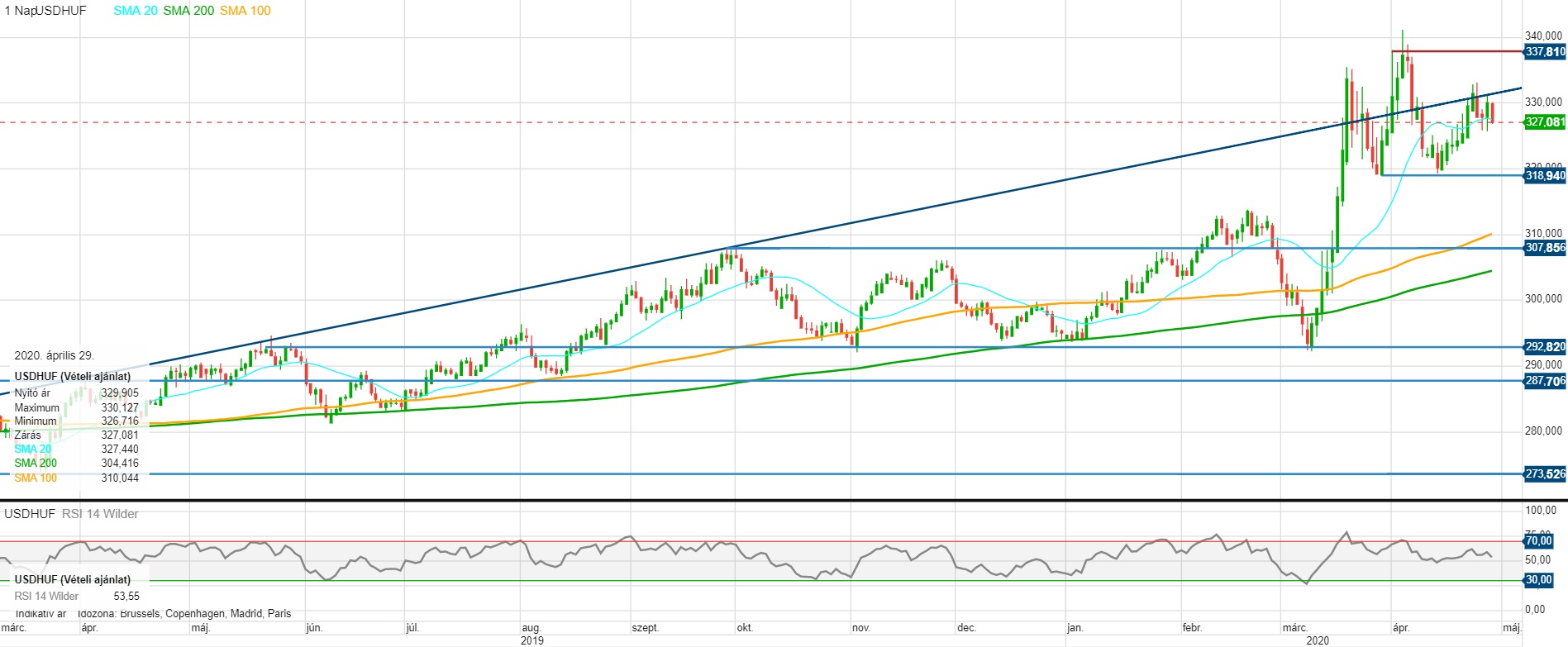This screenshot has height=647, width=1568.
Task: Click the 340,000 price axis label
Action: point(1543,36)
